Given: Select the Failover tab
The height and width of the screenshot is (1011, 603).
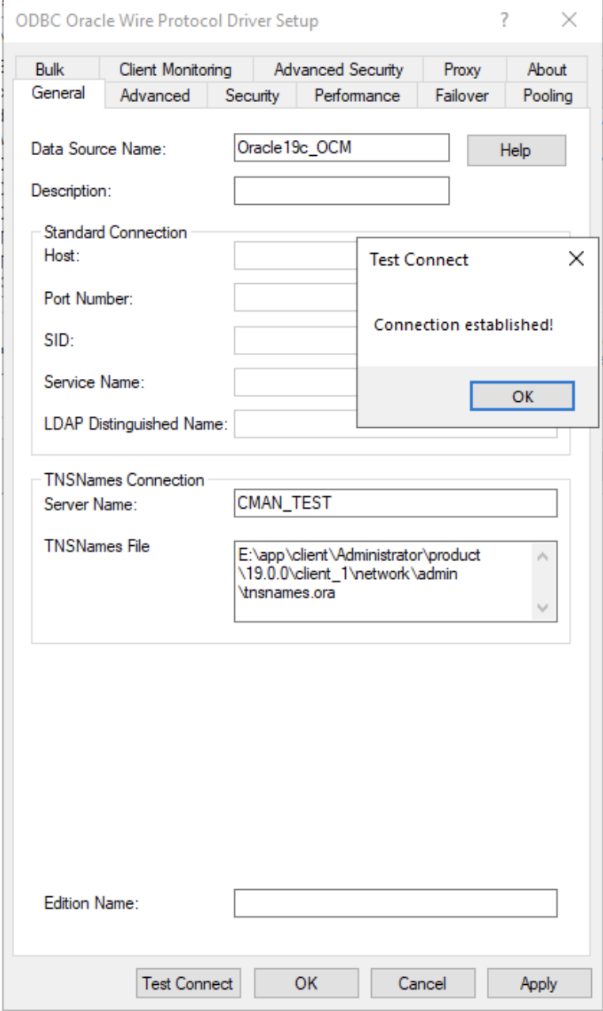Looking at the screenshot, I should [462, 95].
